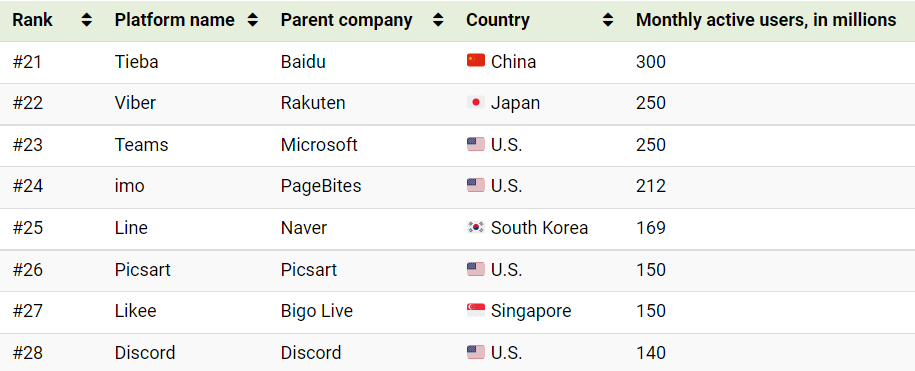Click the #26 rank cell
Viewport: 915px width, 371px height.
28,270
